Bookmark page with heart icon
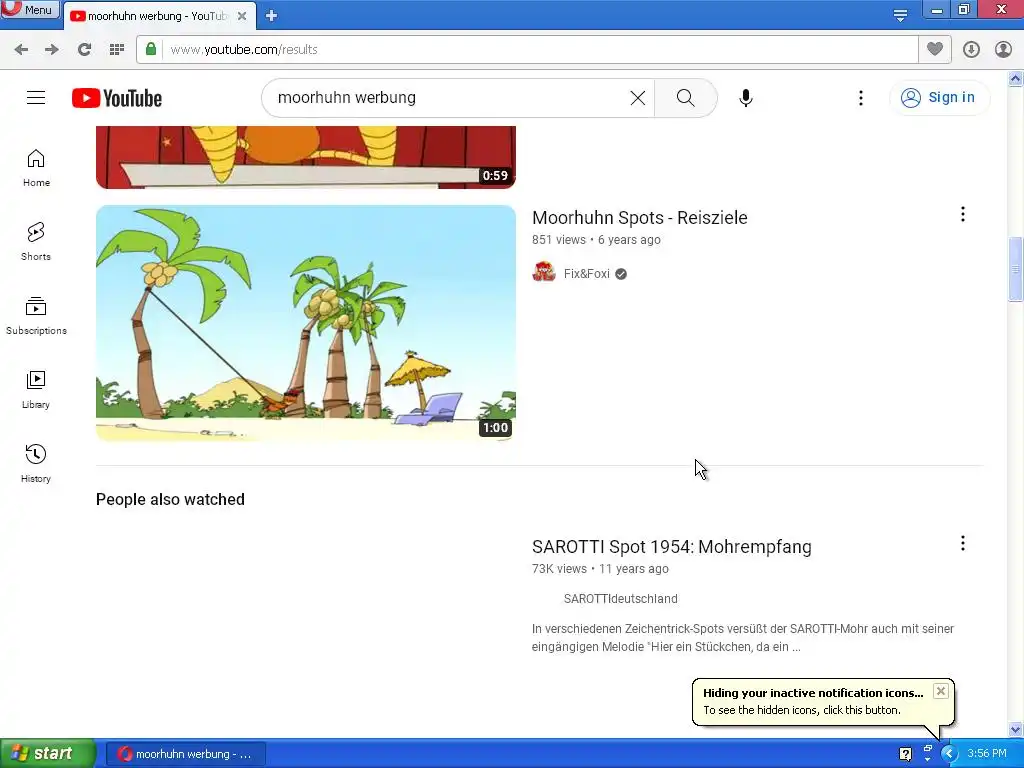The height and width of the screenshot is (768, 1024). tap(935, 49)
